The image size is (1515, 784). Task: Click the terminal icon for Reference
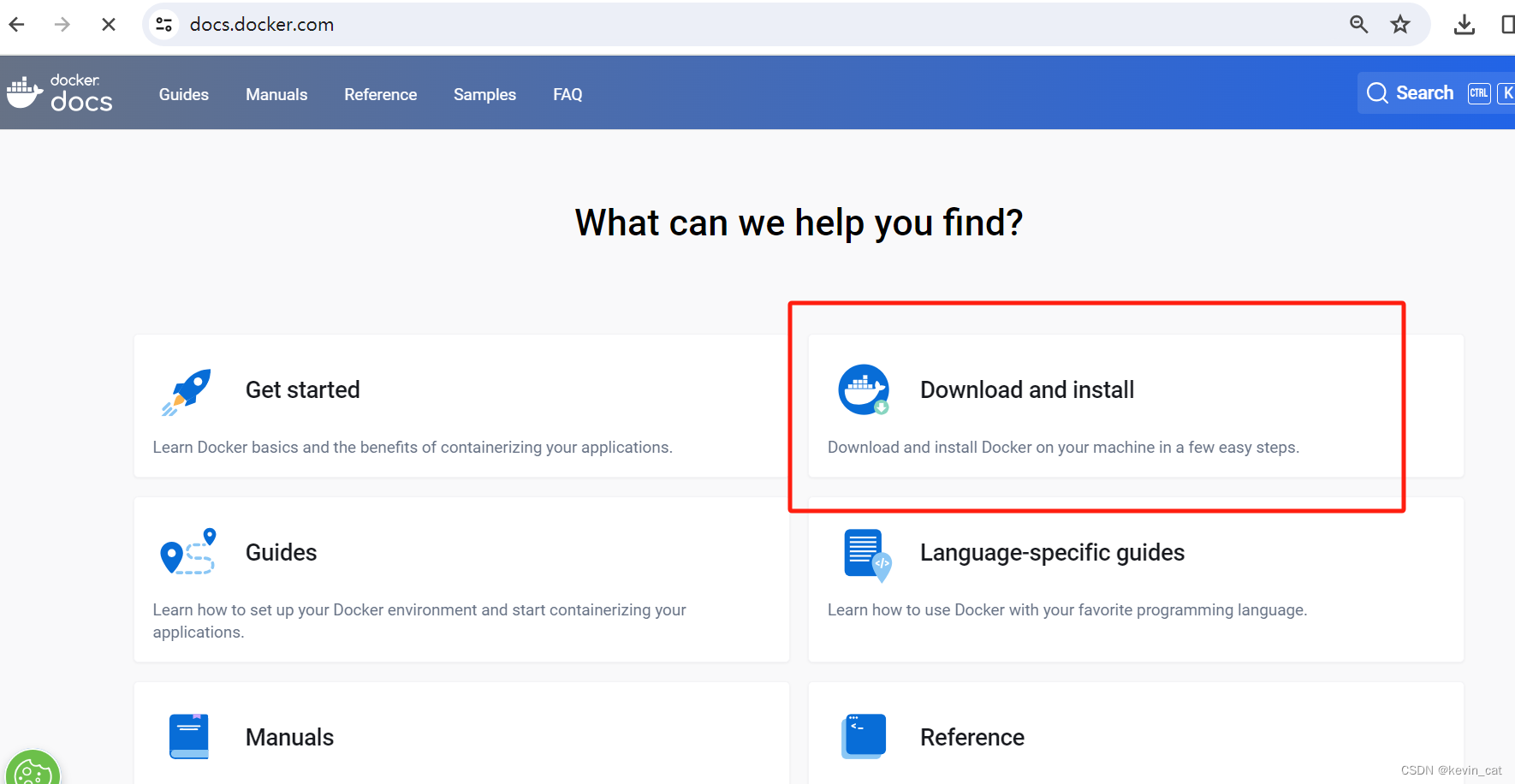click(x=864, y=736)
